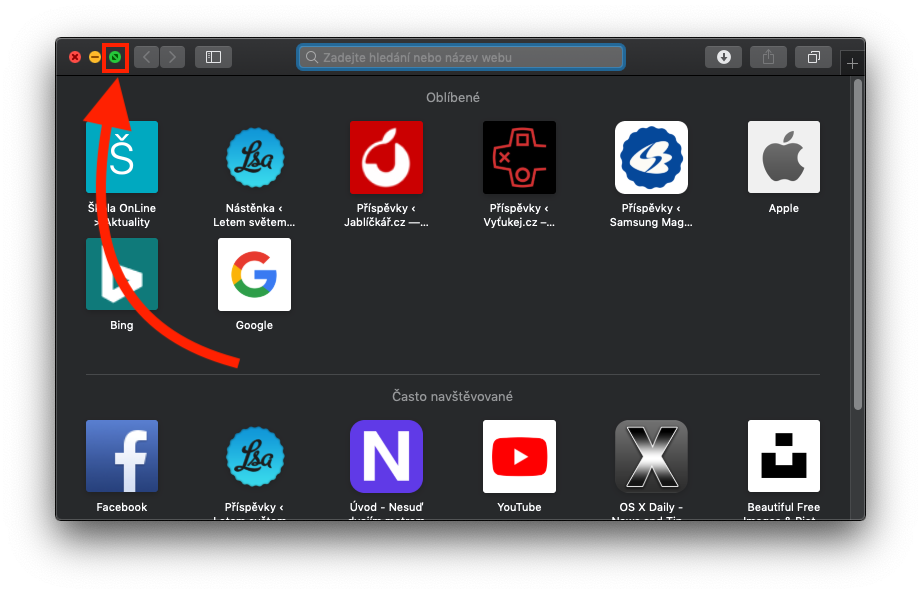The image size is (921, 594).
Task: Add a new tab with plus button
Action: (x=852, y=63)
